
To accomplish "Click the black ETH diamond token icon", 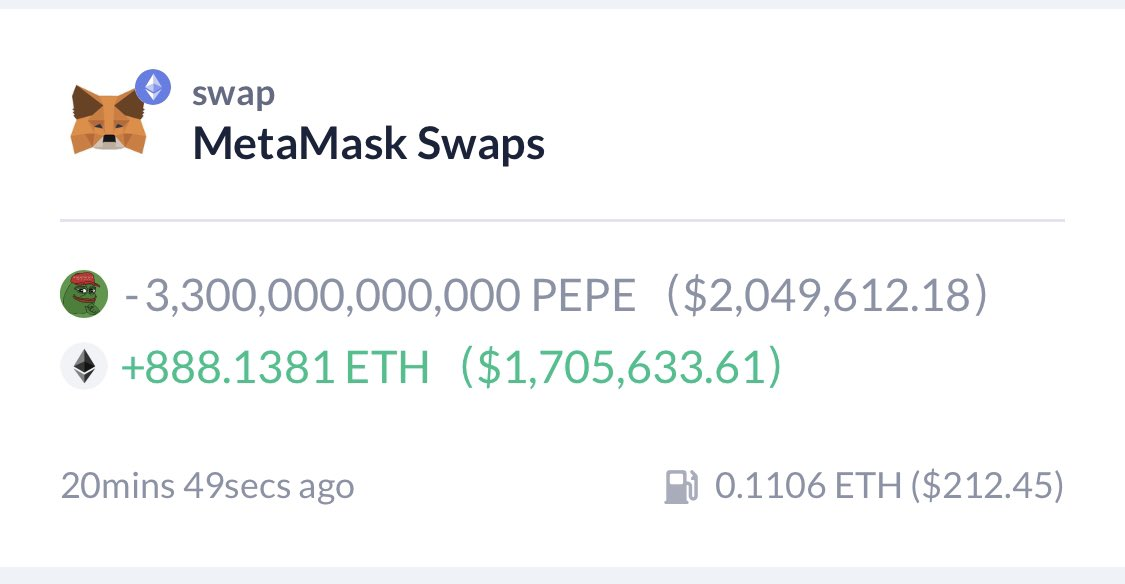I will [84, 366].
